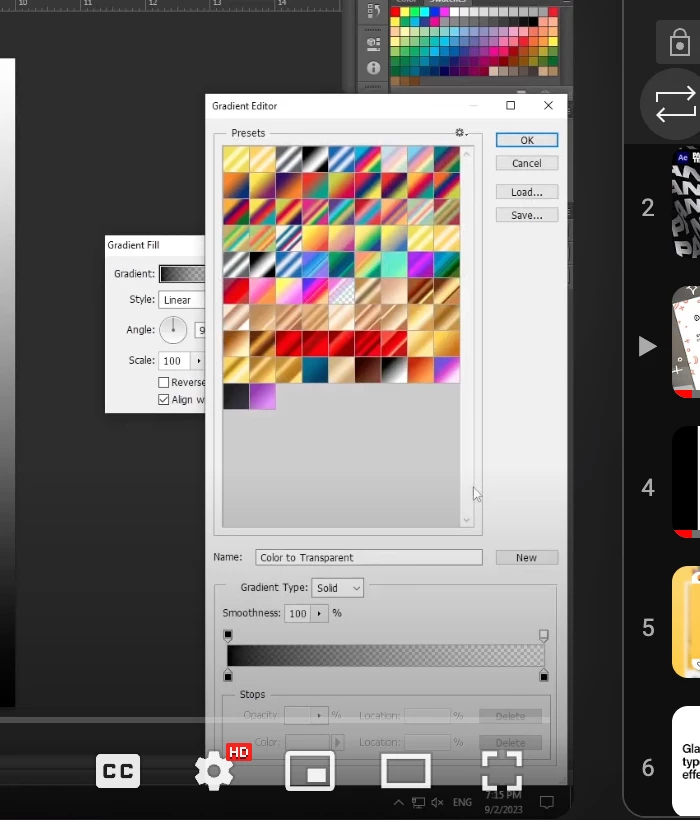Show hidden tray icons chevron
This screenshot has width=700, height=820.
click(x=398, y=802)
